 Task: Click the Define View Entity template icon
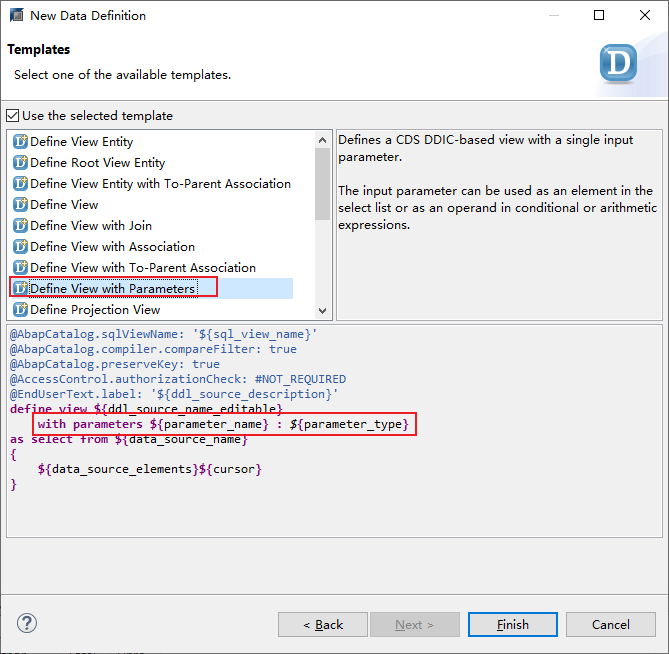click(x=20, y=142)
